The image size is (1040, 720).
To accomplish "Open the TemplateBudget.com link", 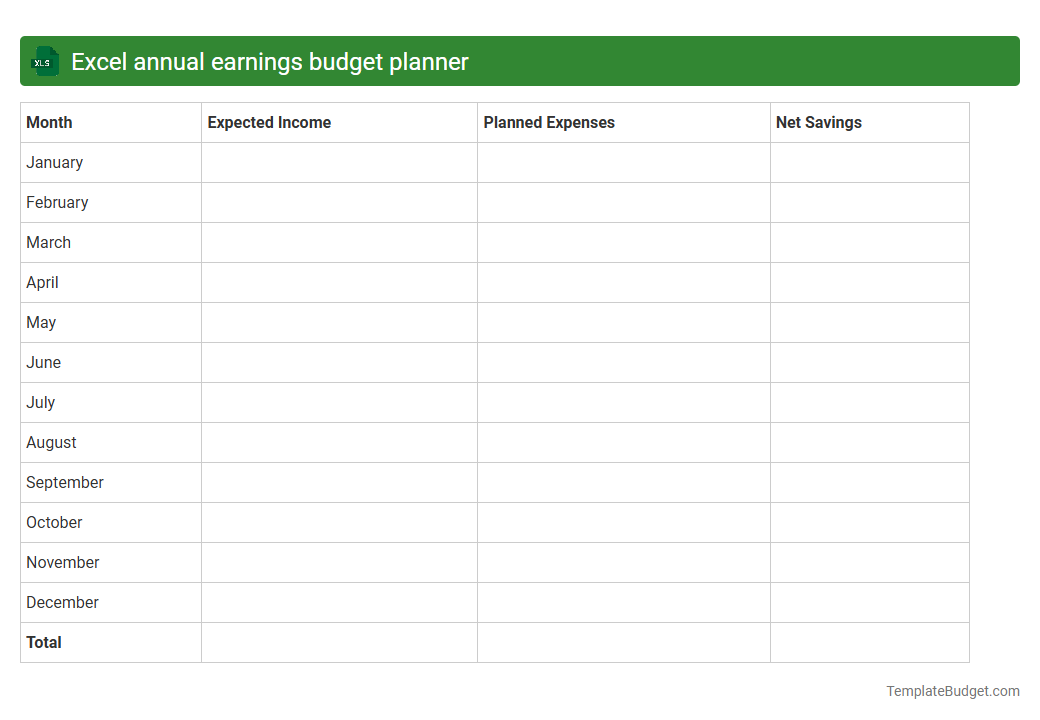I will [x=953, y=690].
